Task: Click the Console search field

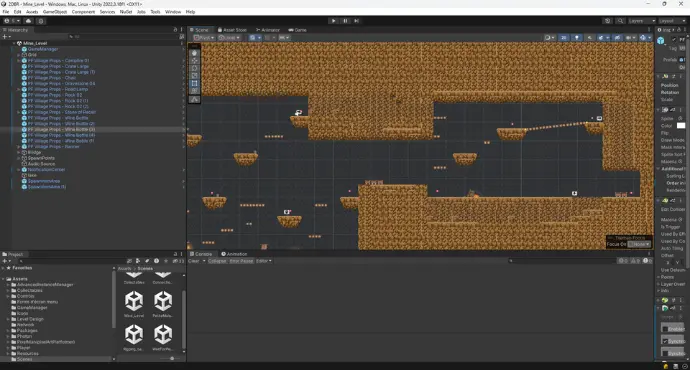Action: tap(562, 261)
